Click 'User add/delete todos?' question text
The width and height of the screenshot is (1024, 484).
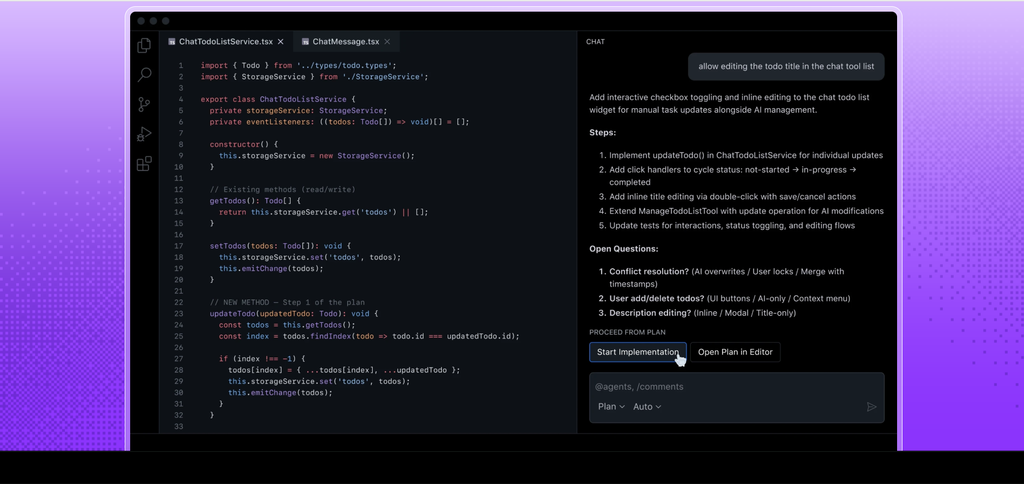657,298
